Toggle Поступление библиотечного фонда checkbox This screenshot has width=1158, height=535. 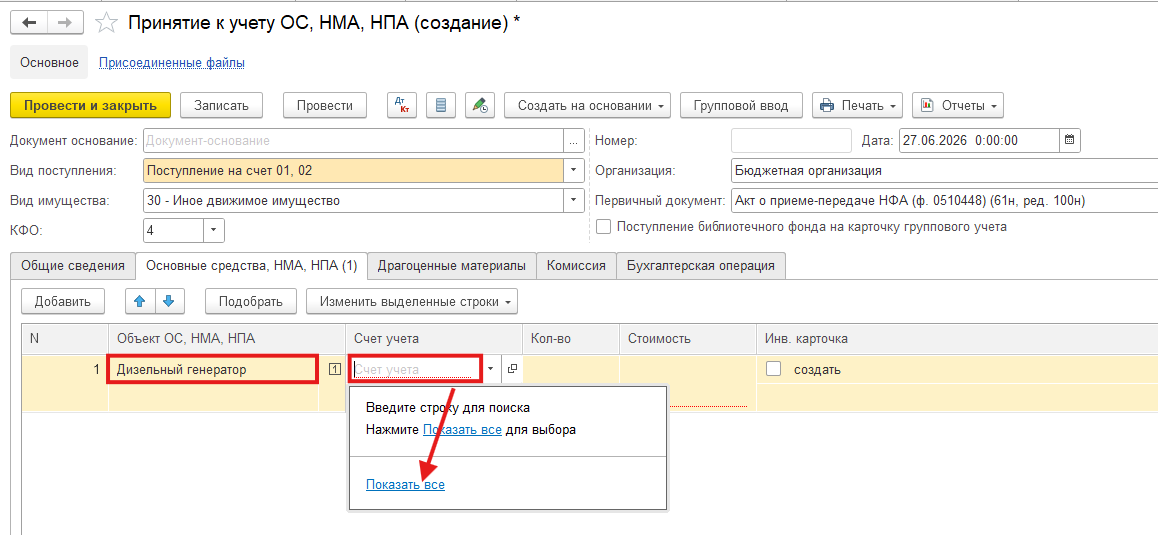(x=603, y=228)
